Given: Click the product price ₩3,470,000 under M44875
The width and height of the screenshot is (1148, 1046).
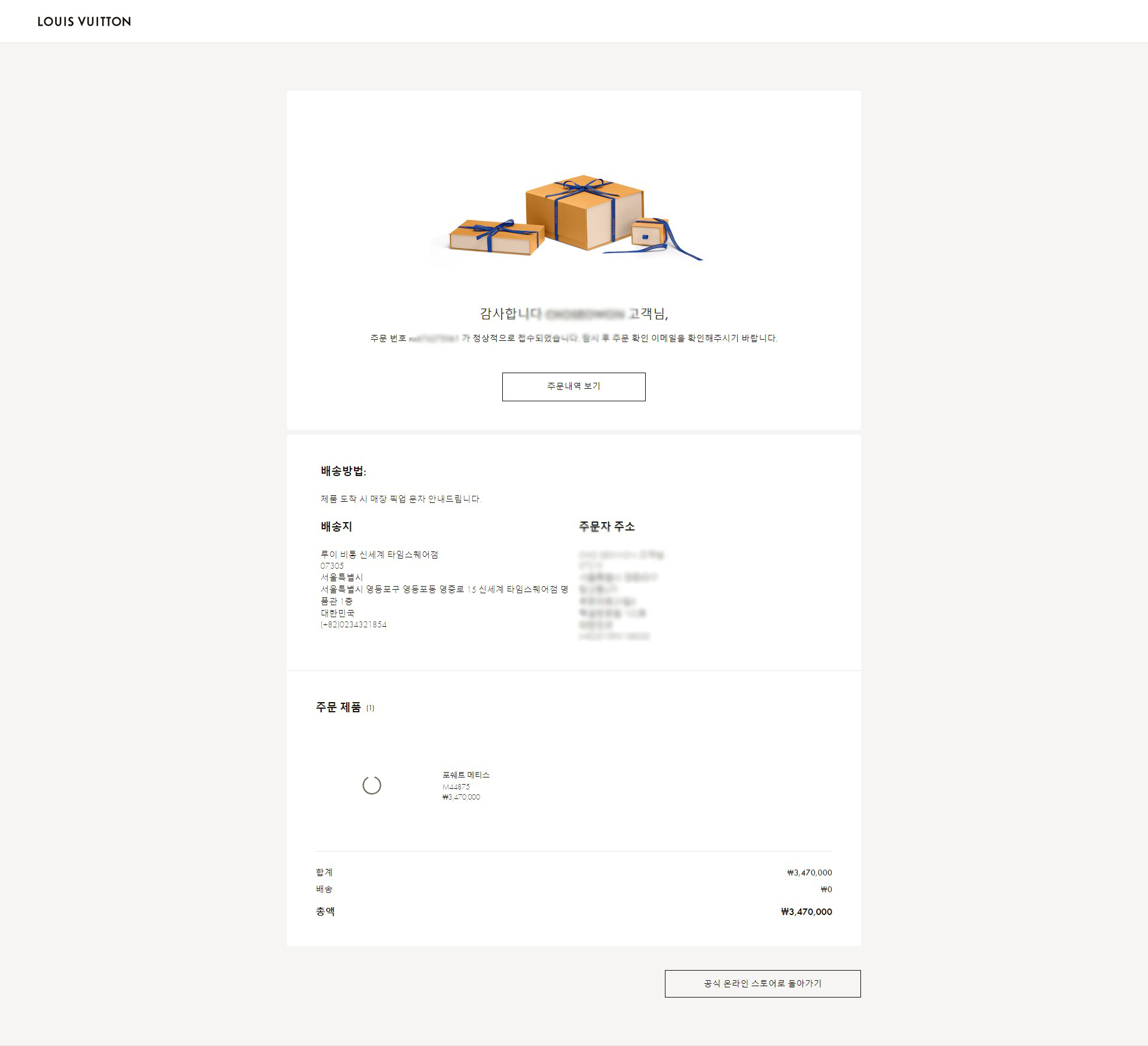Looking at the screenshot, I should point(461,797).
